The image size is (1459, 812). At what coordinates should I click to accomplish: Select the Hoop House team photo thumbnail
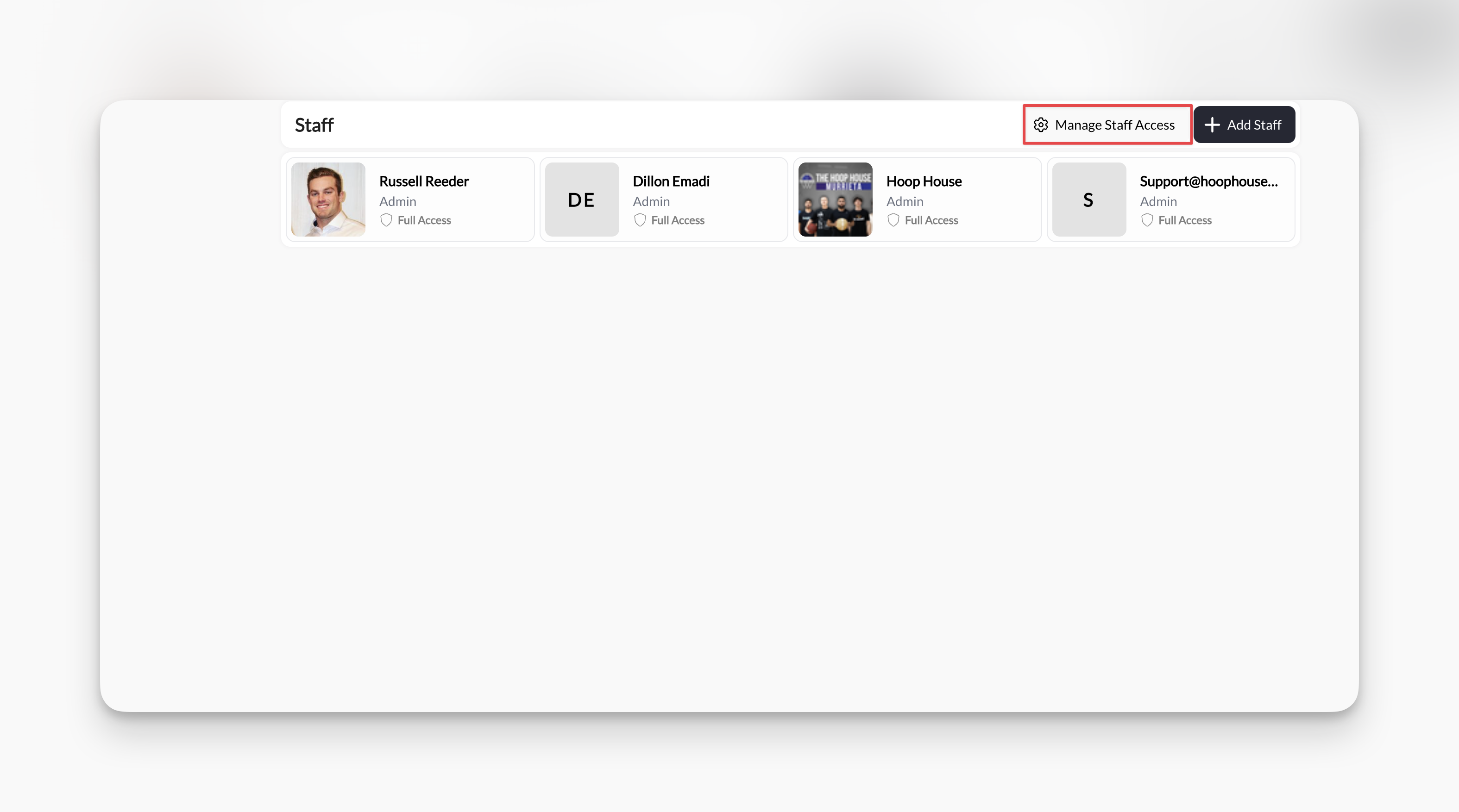[x=835, y=200]
